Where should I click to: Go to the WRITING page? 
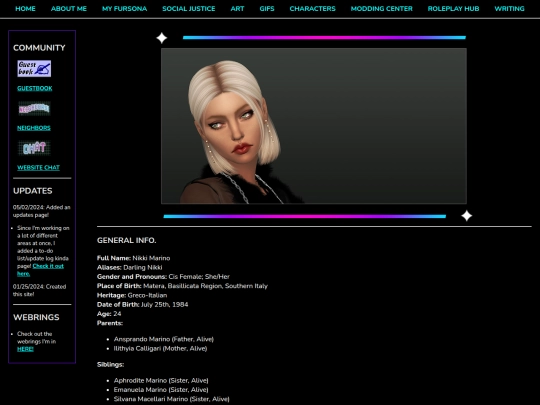tap(509, 9)
